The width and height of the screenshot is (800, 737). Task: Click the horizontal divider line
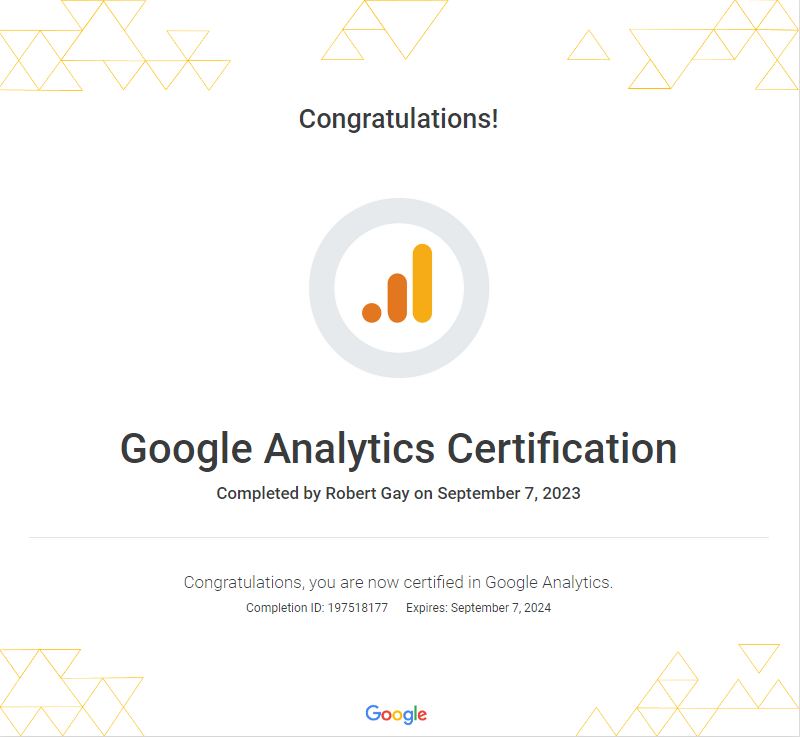click(x=399, y=538)
